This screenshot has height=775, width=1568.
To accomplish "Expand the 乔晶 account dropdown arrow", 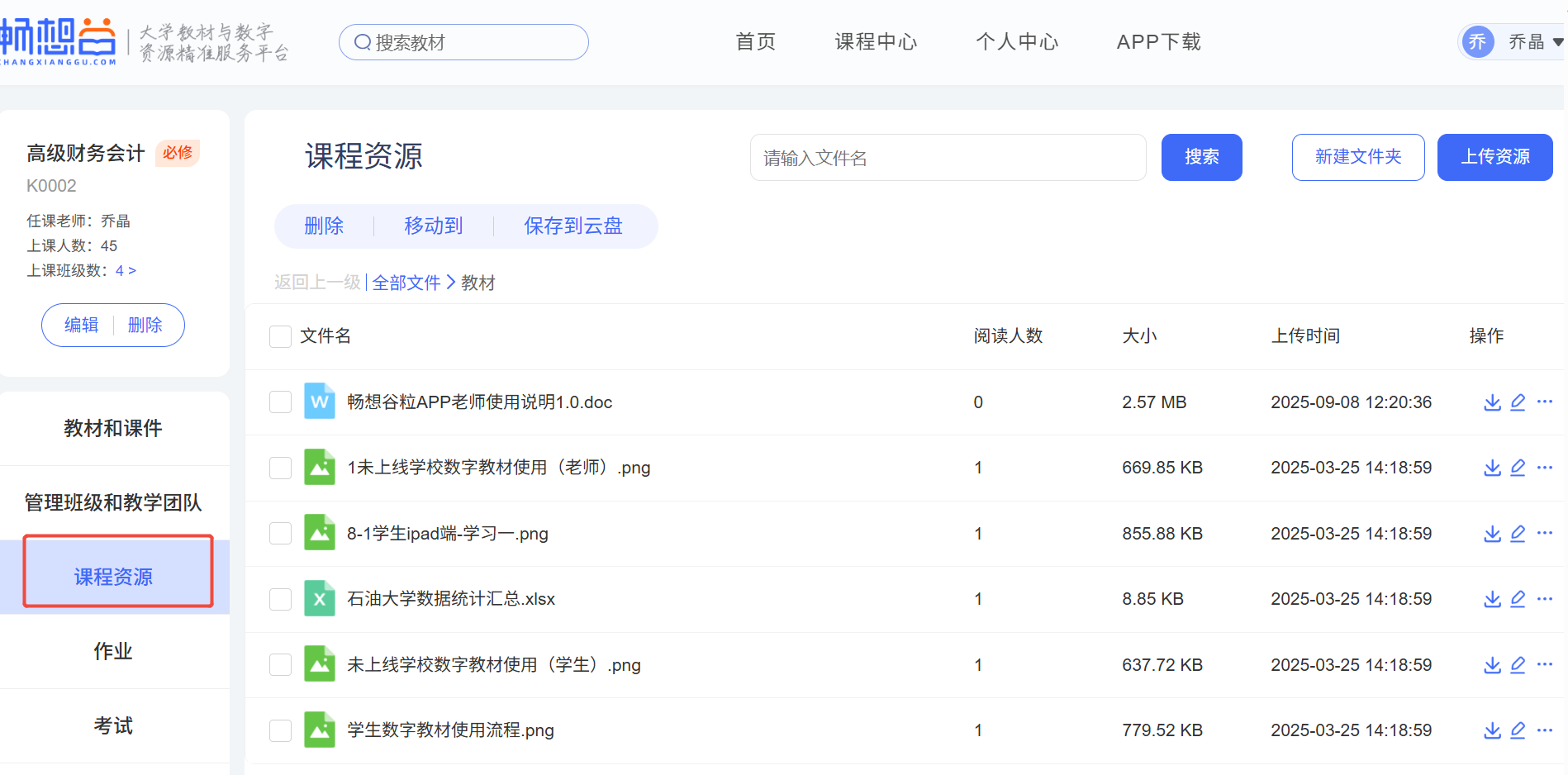I will [x=1557, y=42].
